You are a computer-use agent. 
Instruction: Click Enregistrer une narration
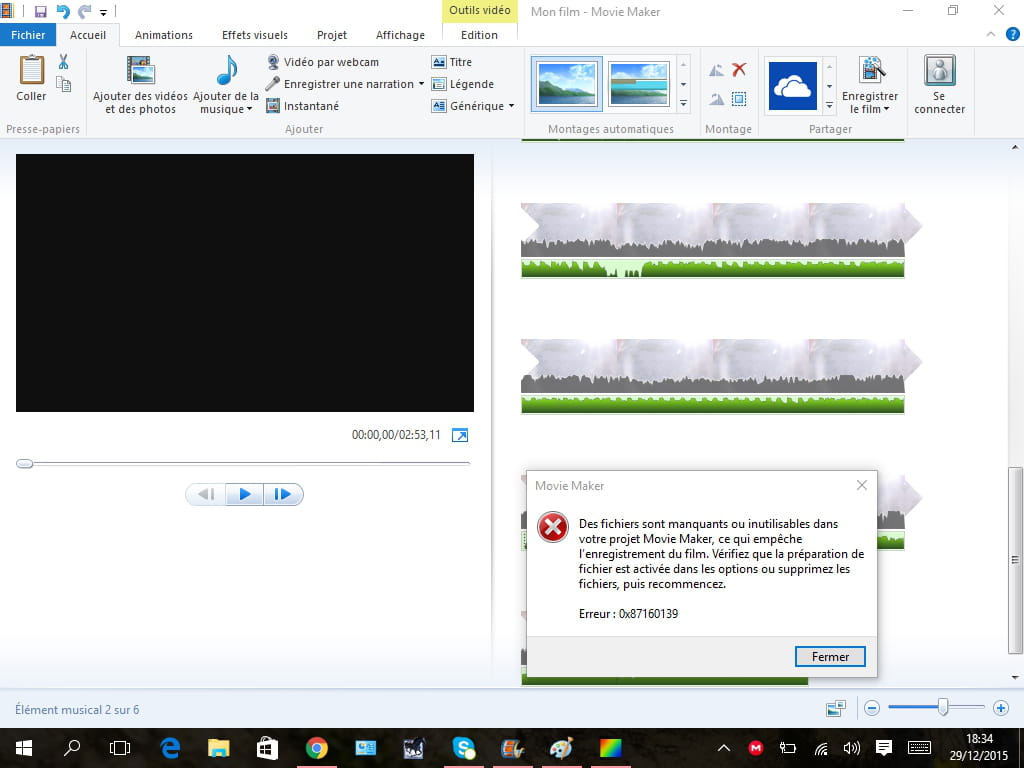coord(340,84)
